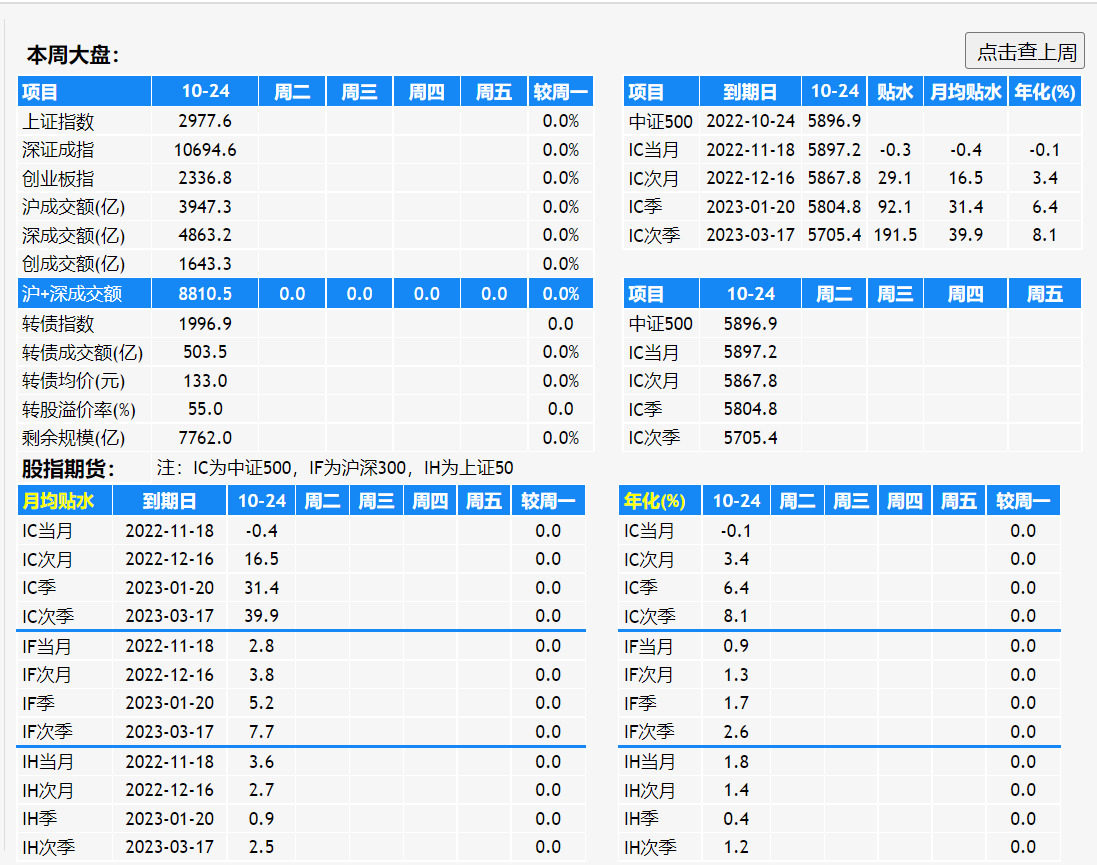Select the 剩余规模(亿) row label

pyautogui.click(x=73, y=438)
